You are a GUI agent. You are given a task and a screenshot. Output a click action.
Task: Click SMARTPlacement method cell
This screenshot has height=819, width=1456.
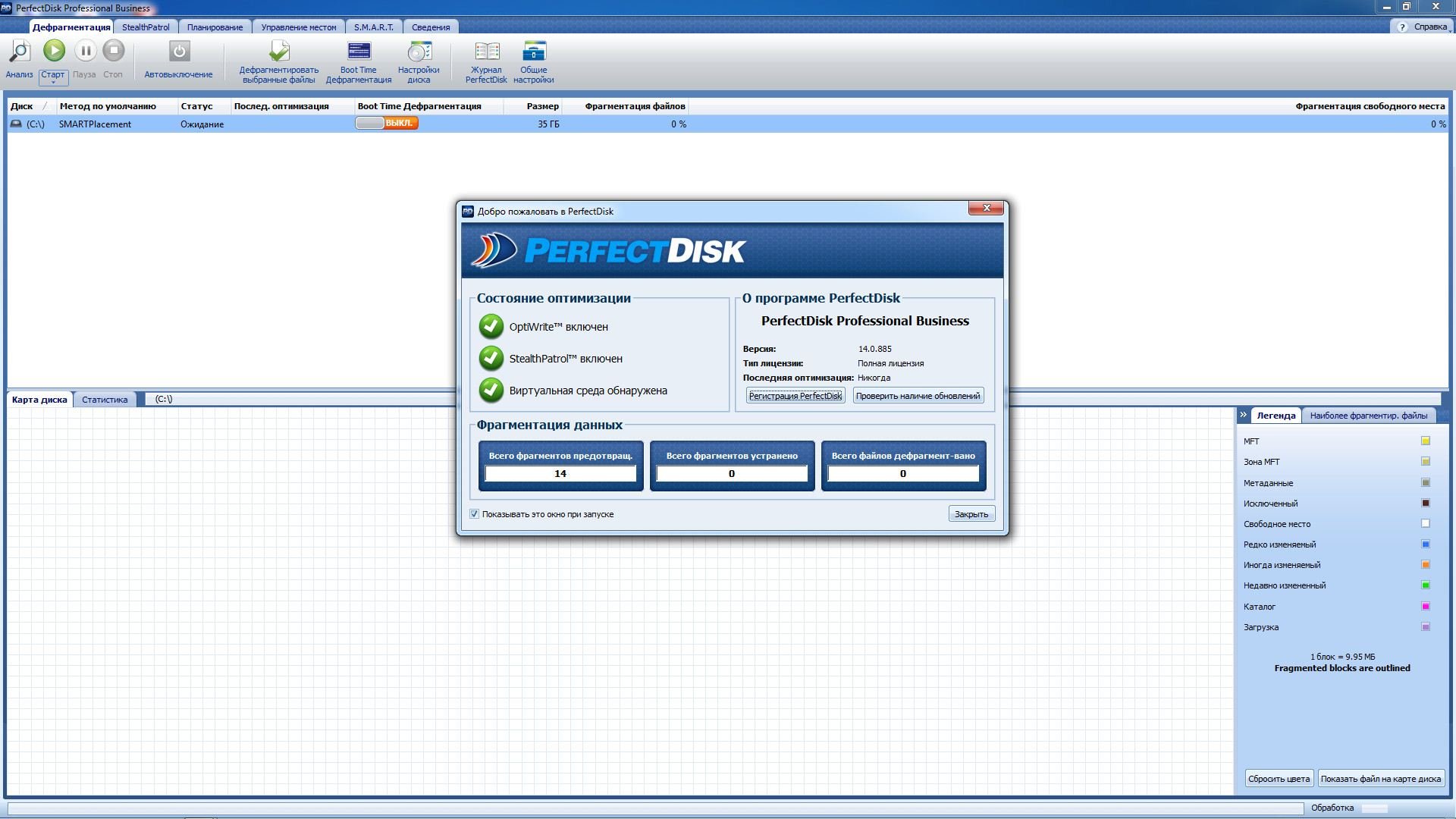95,124
